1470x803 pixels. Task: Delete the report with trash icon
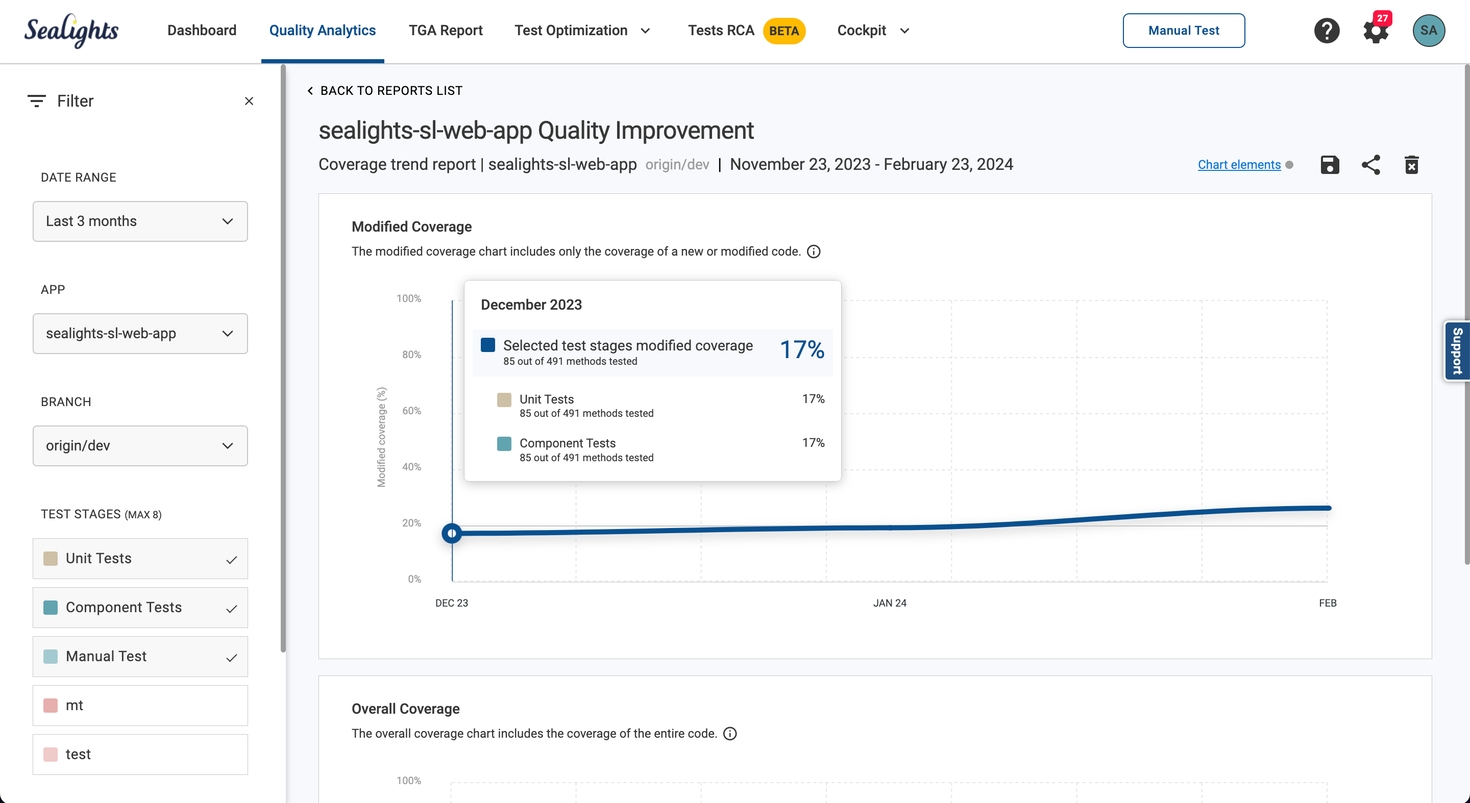[x=1411, y=165]
